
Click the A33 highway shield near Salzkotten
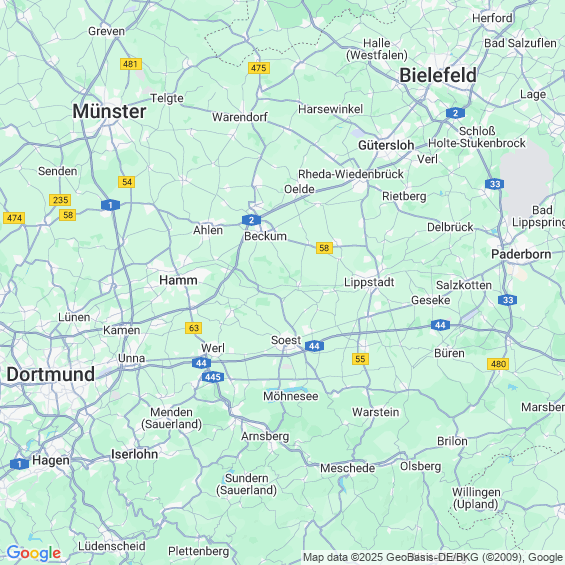(x=507, y=300)
